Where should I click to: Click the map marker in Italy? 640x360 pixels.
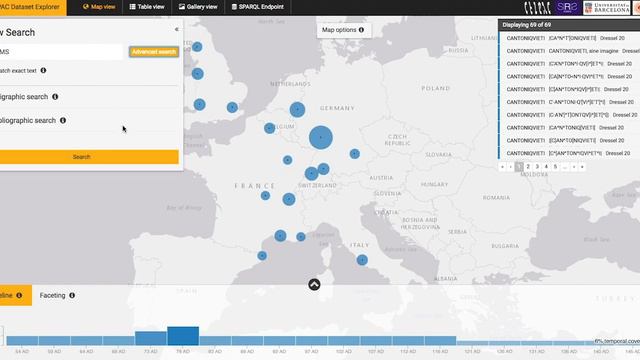(x=362, y=260)
